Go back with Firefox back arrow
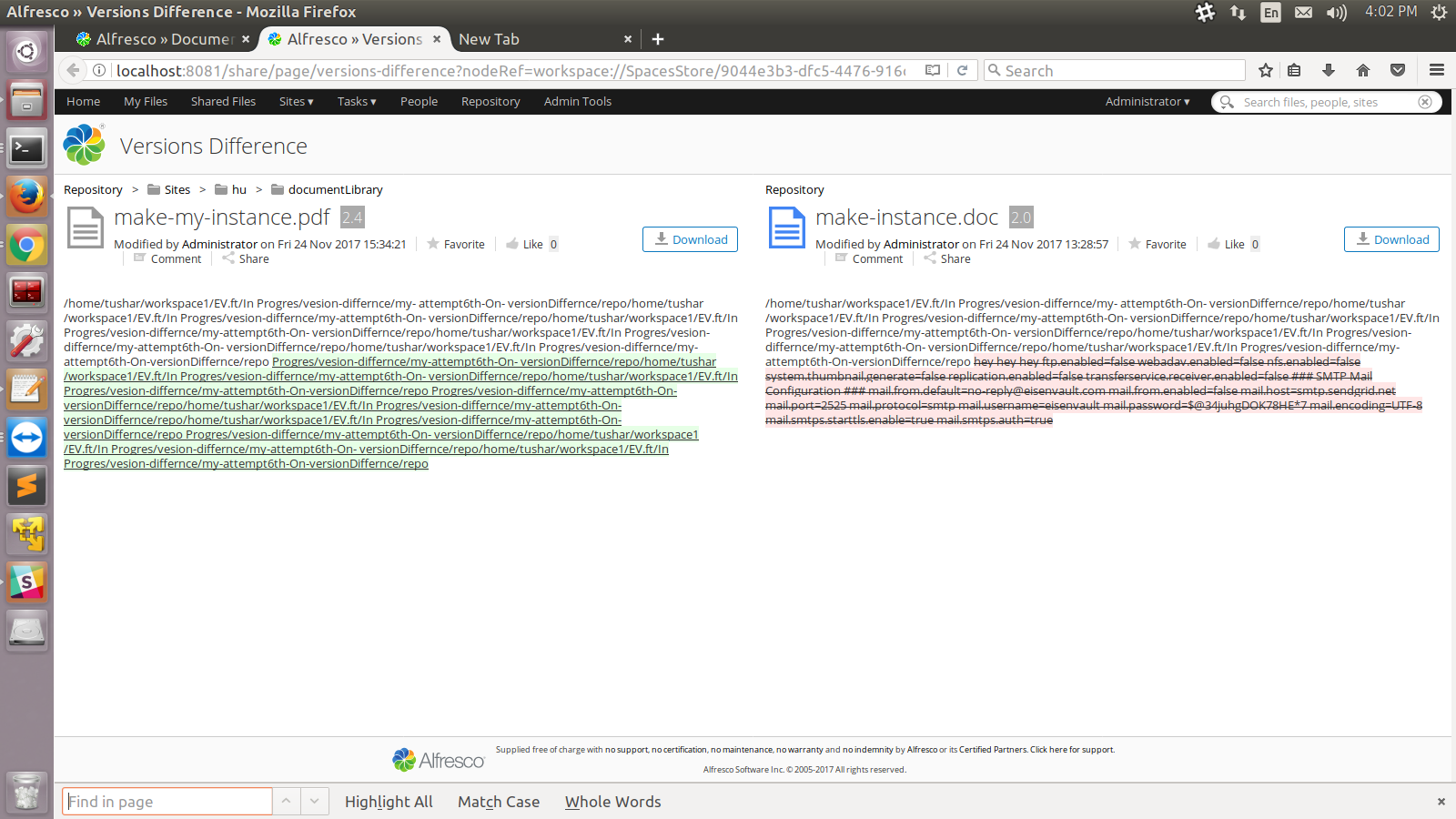 74,70
